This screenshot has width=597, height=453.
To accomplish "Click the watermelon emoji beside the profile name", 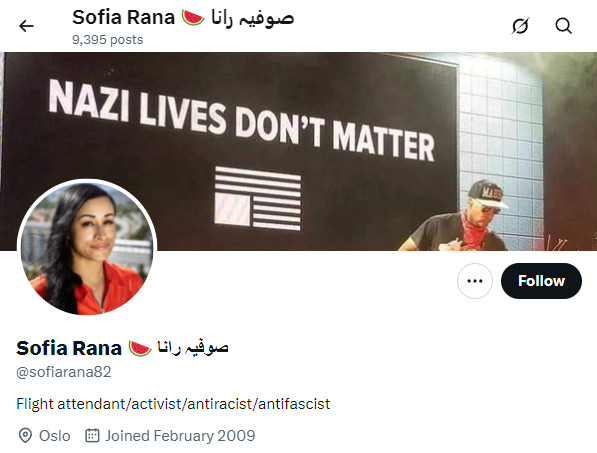I will (140, 348).
